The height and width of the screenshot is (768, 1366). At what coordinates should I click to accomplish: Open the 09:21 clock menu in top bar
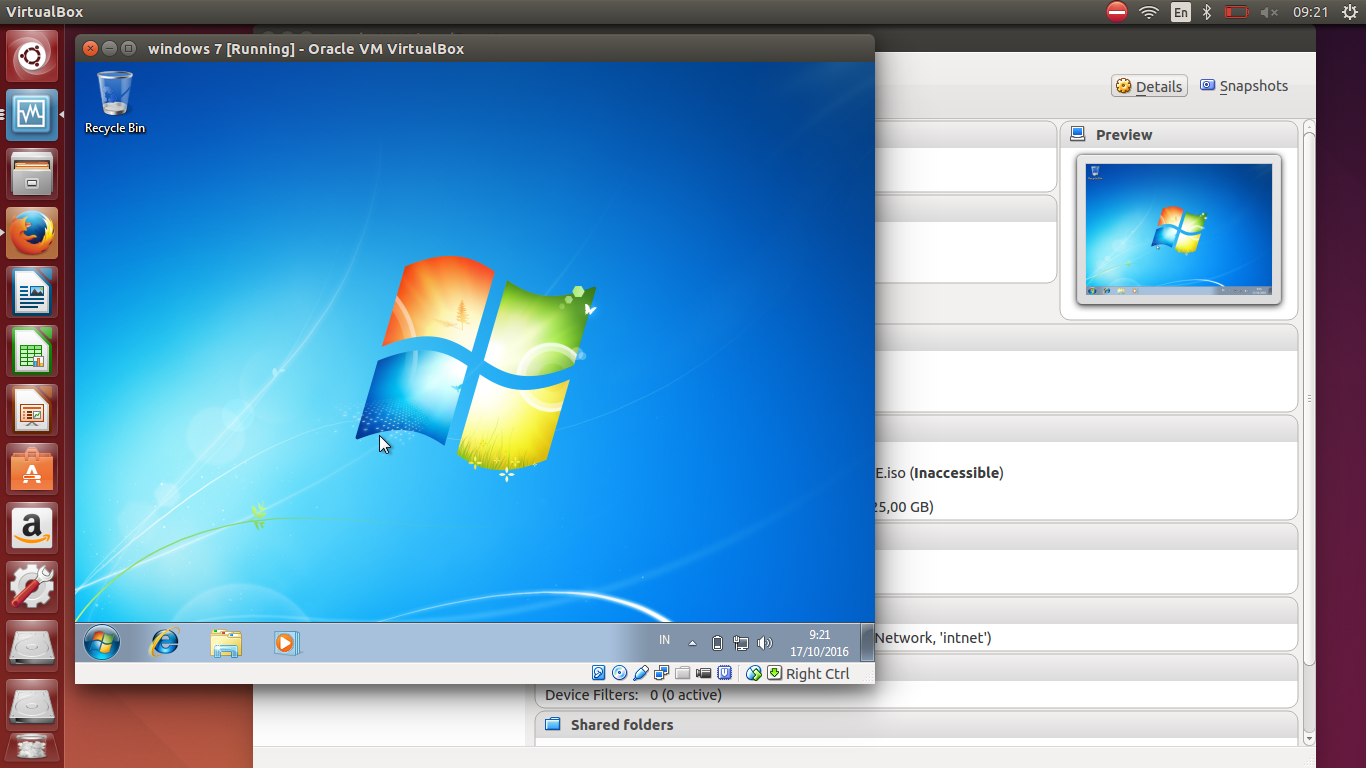[1310, 12]
